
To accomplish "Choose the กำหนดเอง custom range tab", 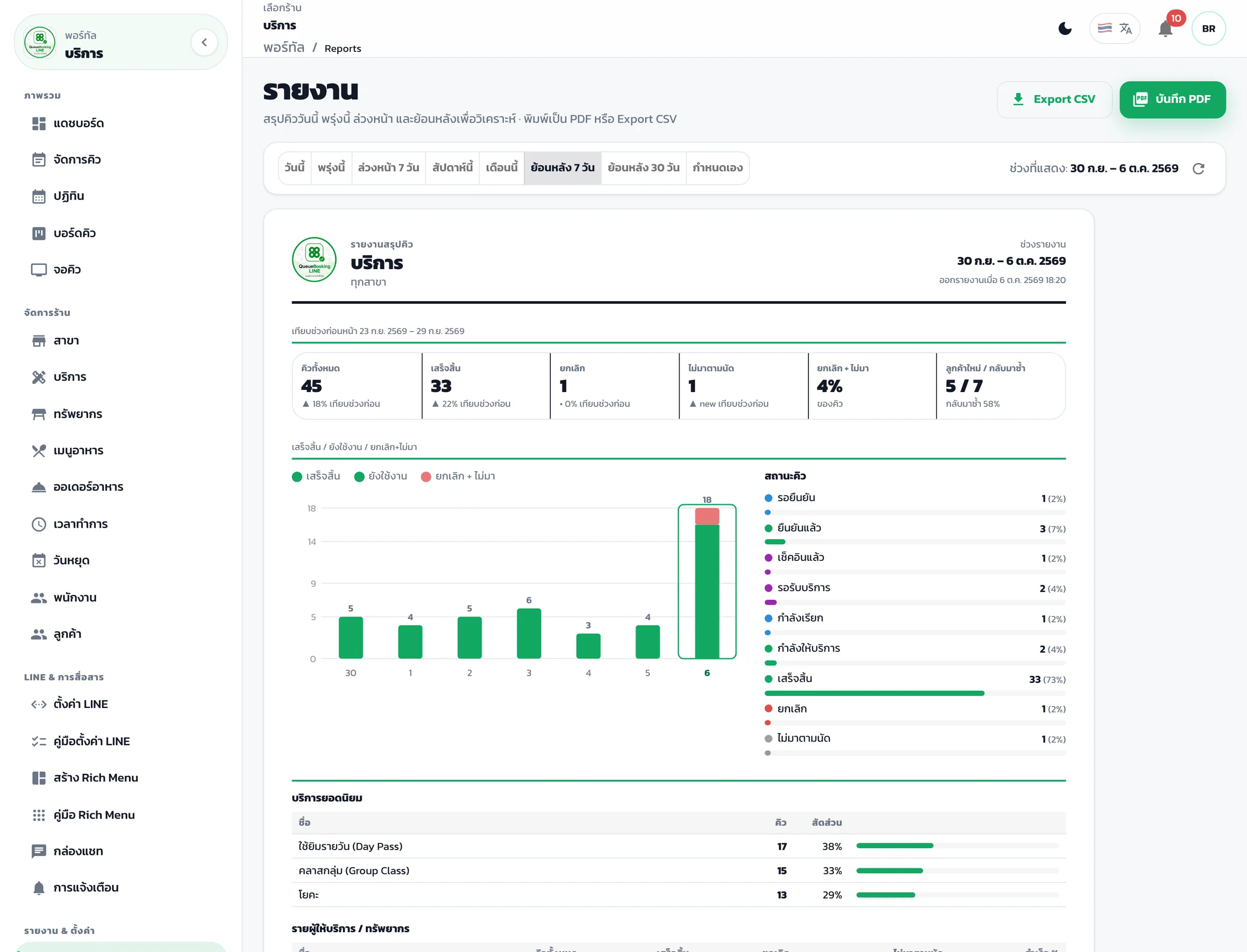I will pyautogui.click(x=718, y=168).
